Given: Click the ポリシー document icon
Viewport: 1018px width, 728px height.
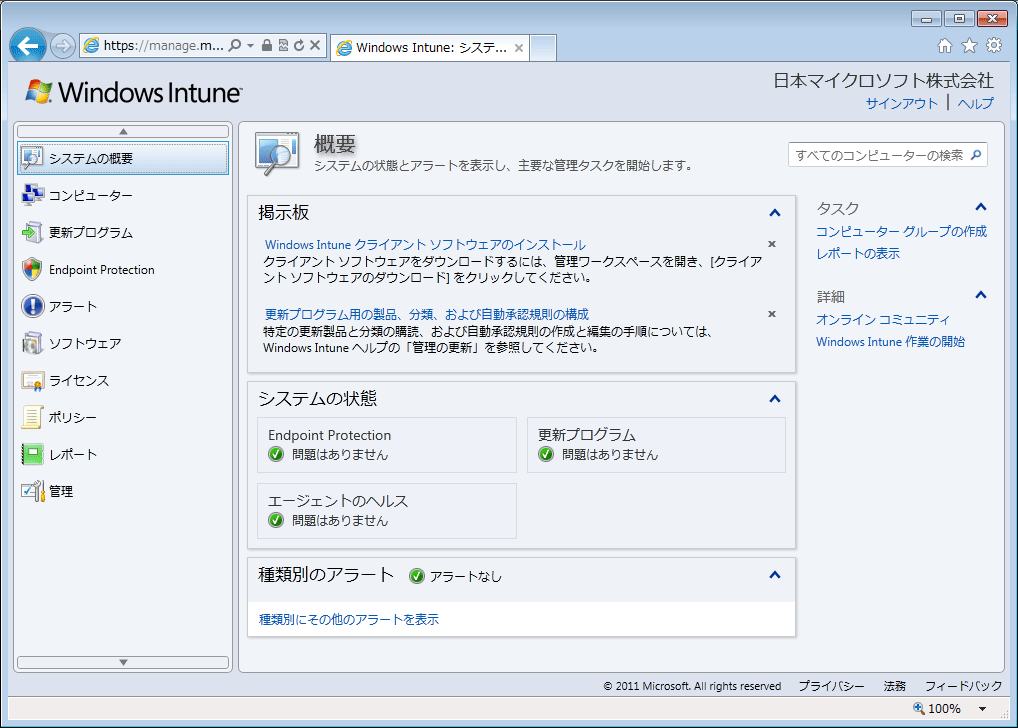Looking at the screenshot, I should [x=32, y=417].
